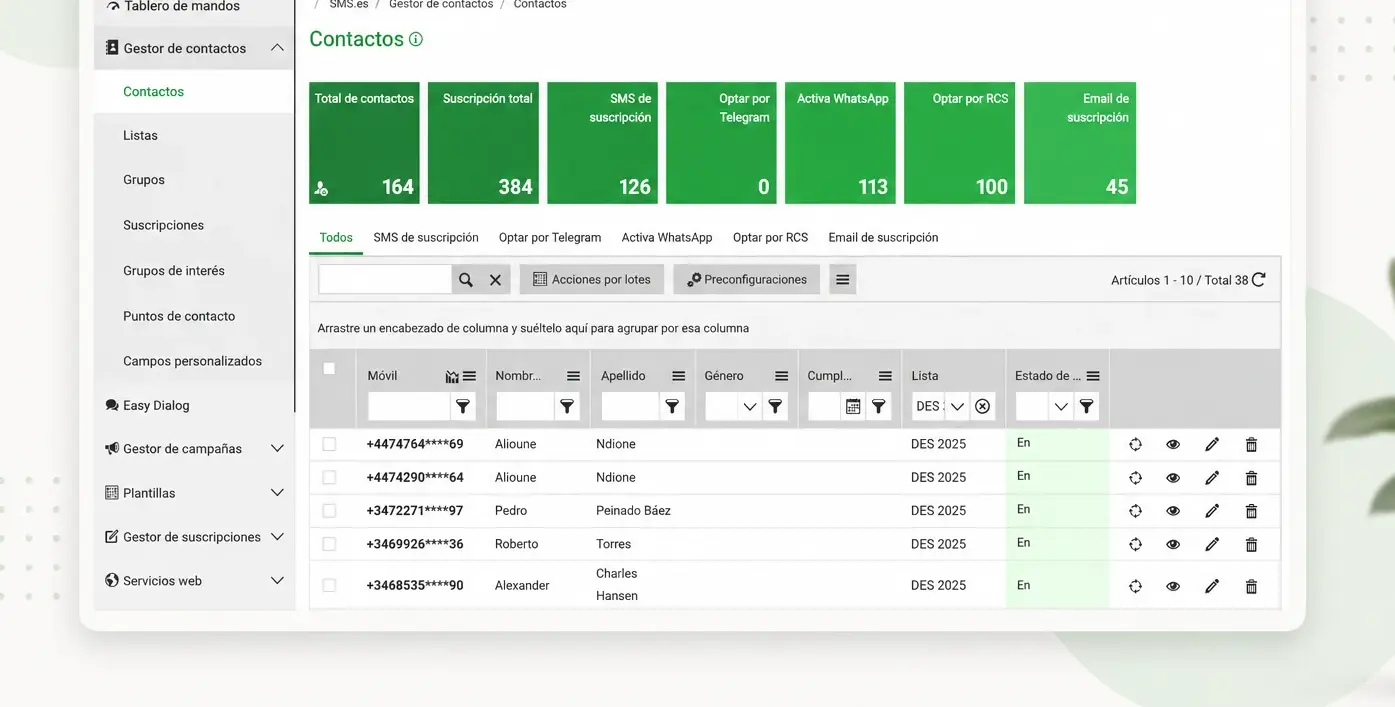Check the box for Alexander's row
Viewport: 1395px width, 707px height.
(x=329, y=585)
